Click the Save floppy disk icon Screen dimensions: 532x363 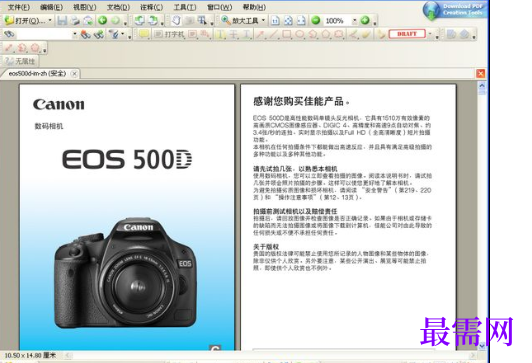62,21
